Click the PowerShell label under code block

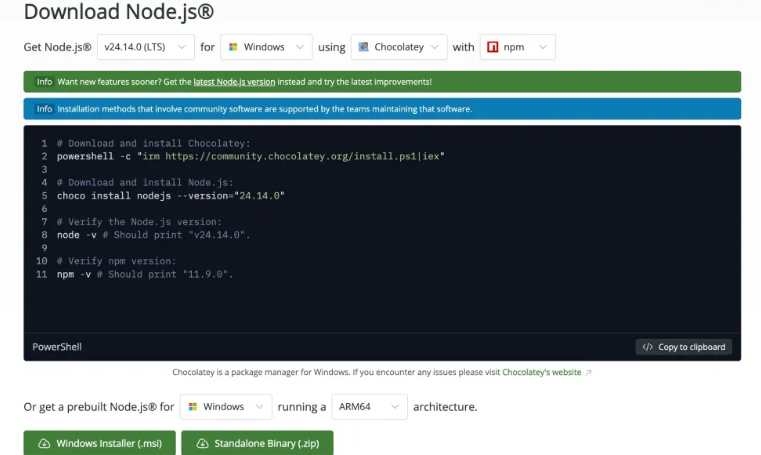57,347
